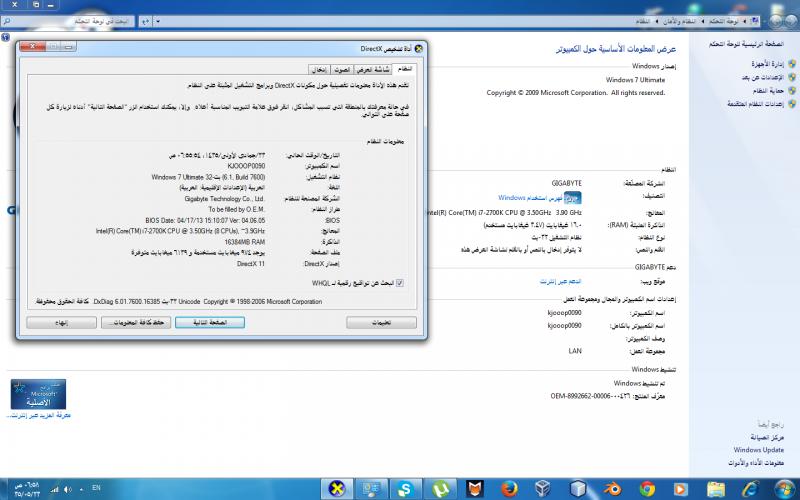The height and width of the screenshot is (500, 800).
Task: Click "LAN" workgroup value
Action: [575, 351]
